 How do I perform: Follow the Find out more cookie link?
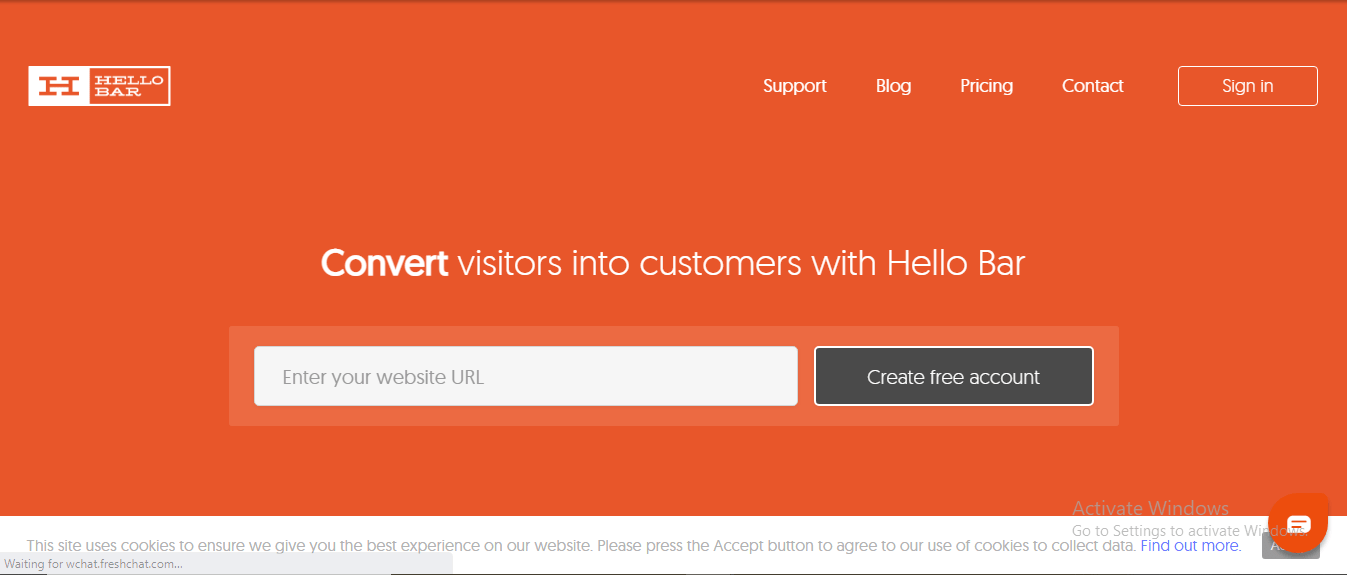[x=1190, y=546]
